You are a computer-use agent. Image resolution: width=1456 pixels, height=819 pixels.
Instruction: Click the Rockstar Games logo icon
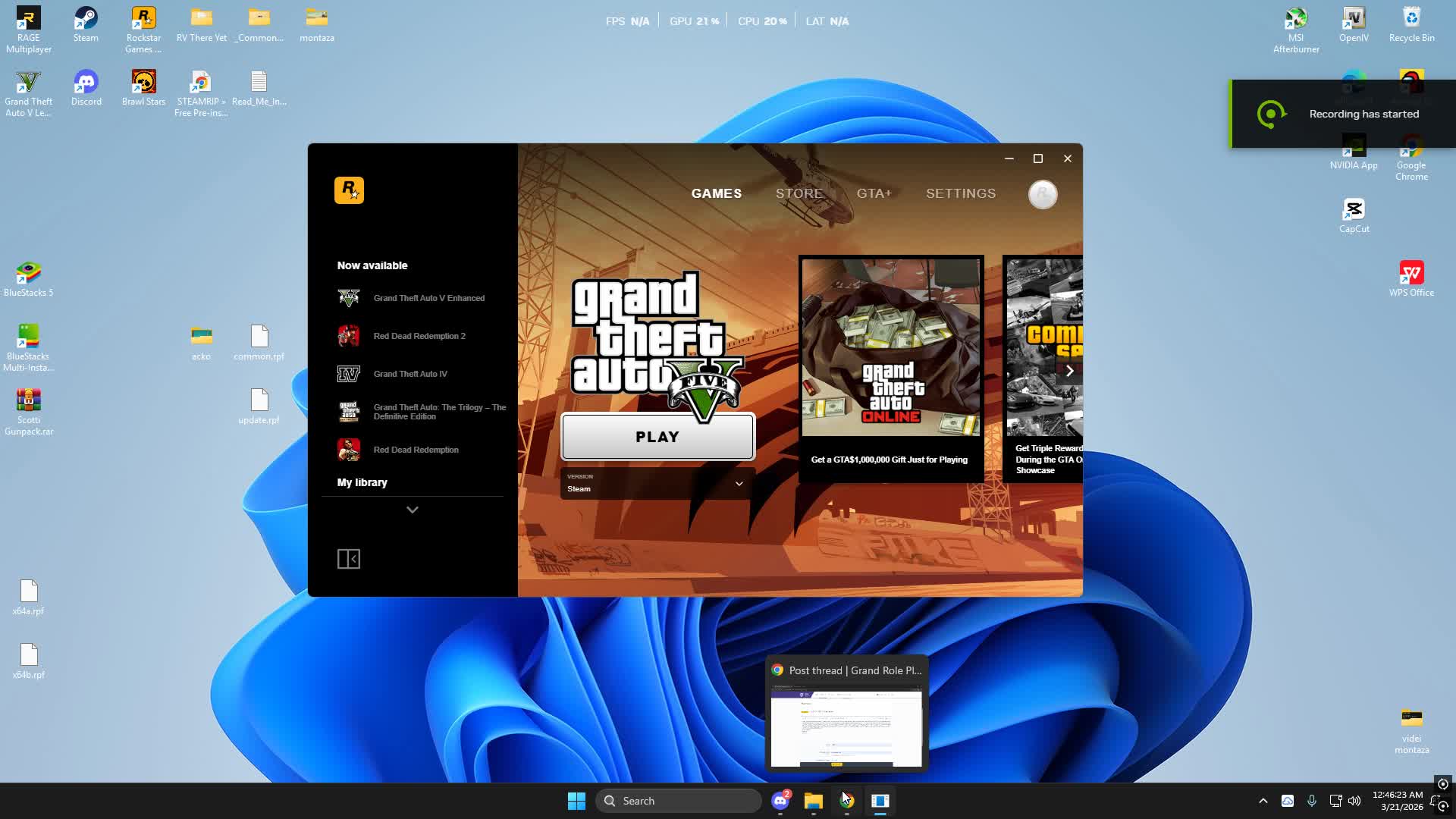(x=349, y=190)
